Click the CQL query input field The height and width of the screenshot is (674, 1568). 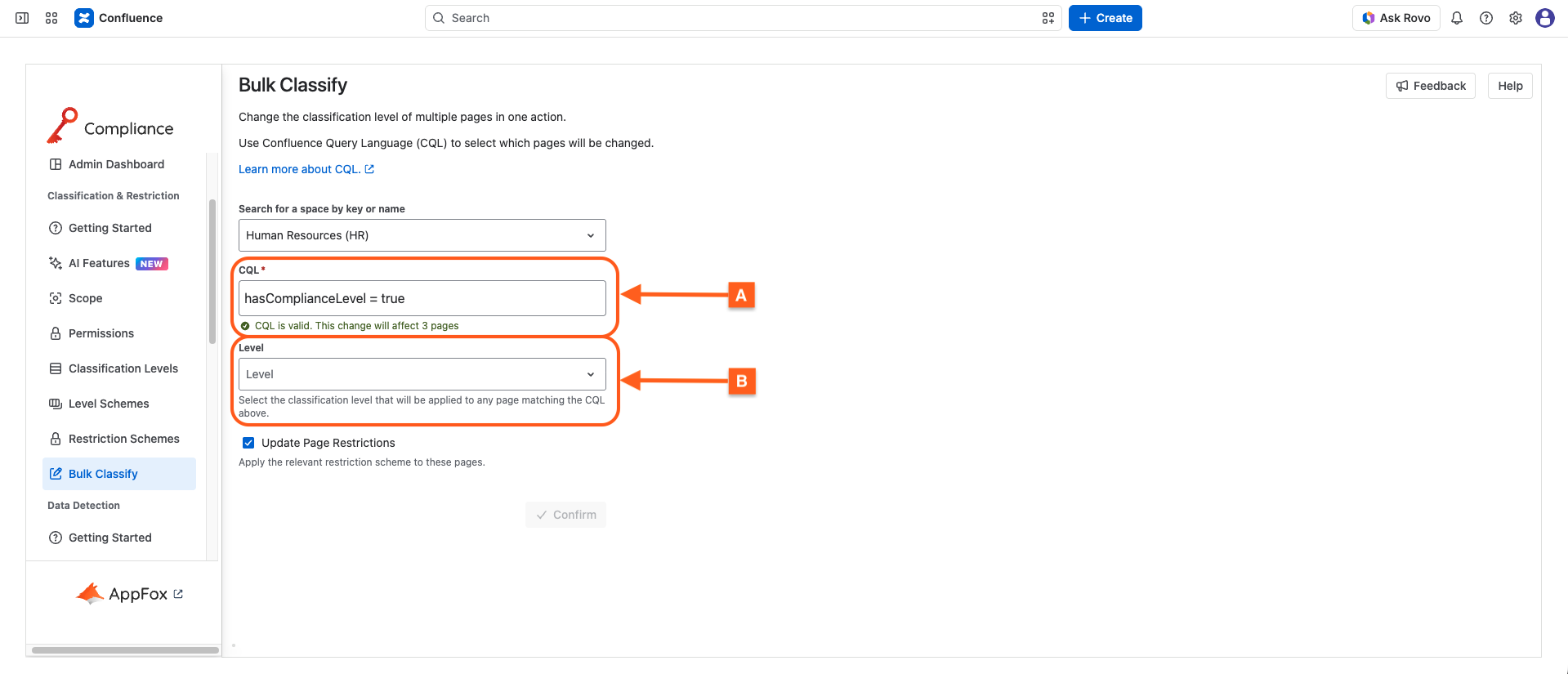(422, 298)
